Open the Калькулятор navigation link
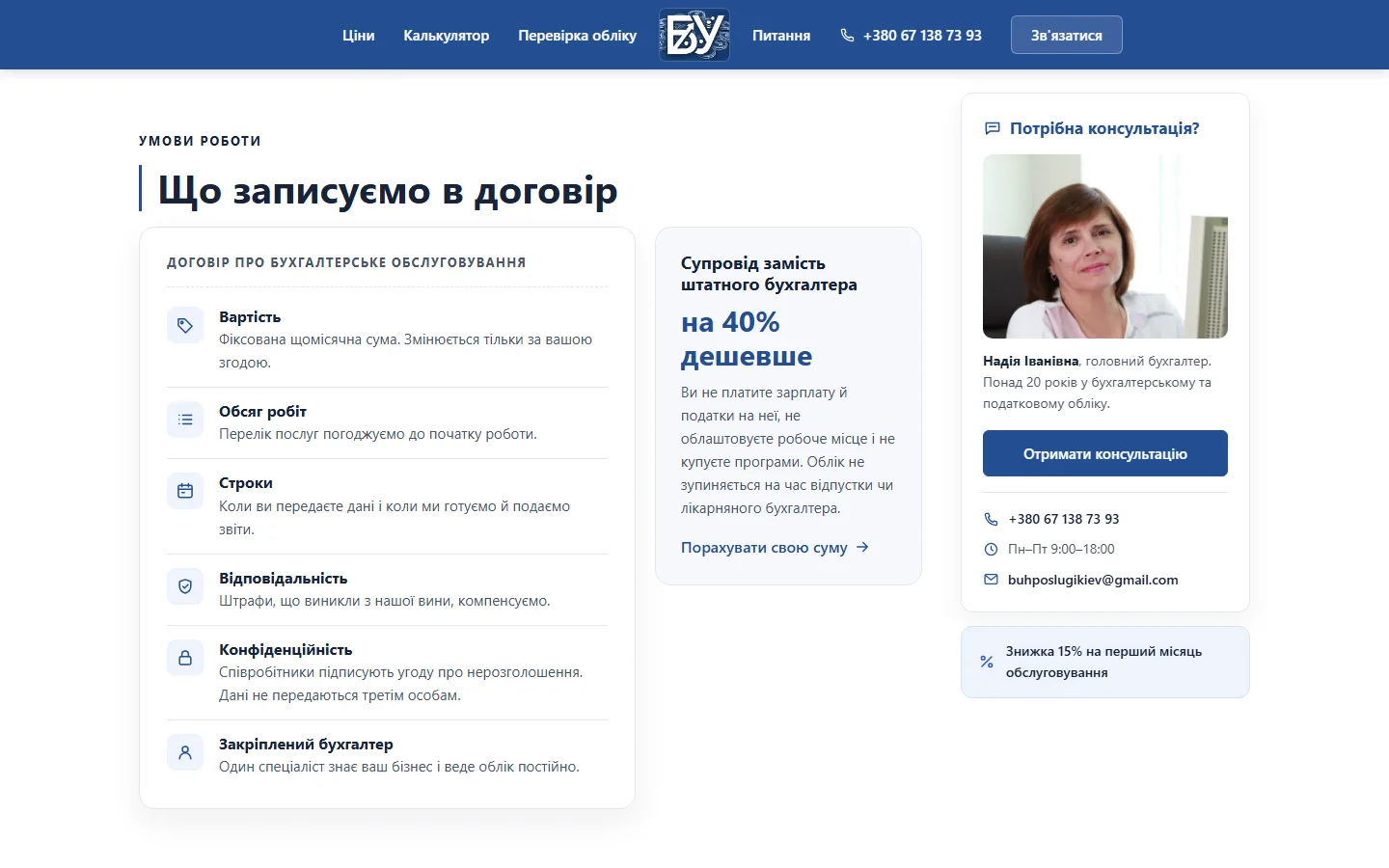 pos(446,35)
